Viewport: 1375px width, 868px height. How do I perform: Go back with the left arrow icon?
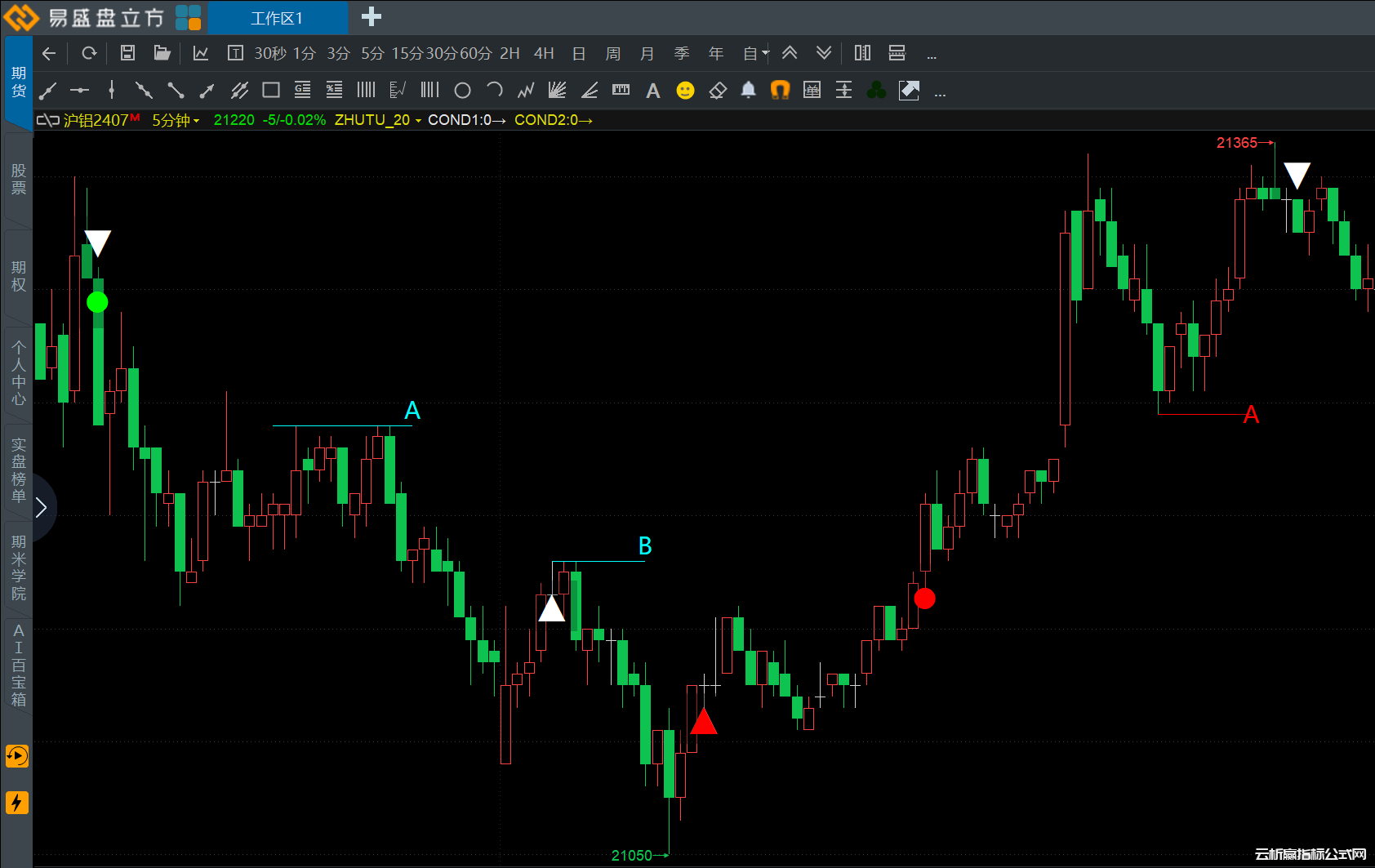(x=49, y=54)
